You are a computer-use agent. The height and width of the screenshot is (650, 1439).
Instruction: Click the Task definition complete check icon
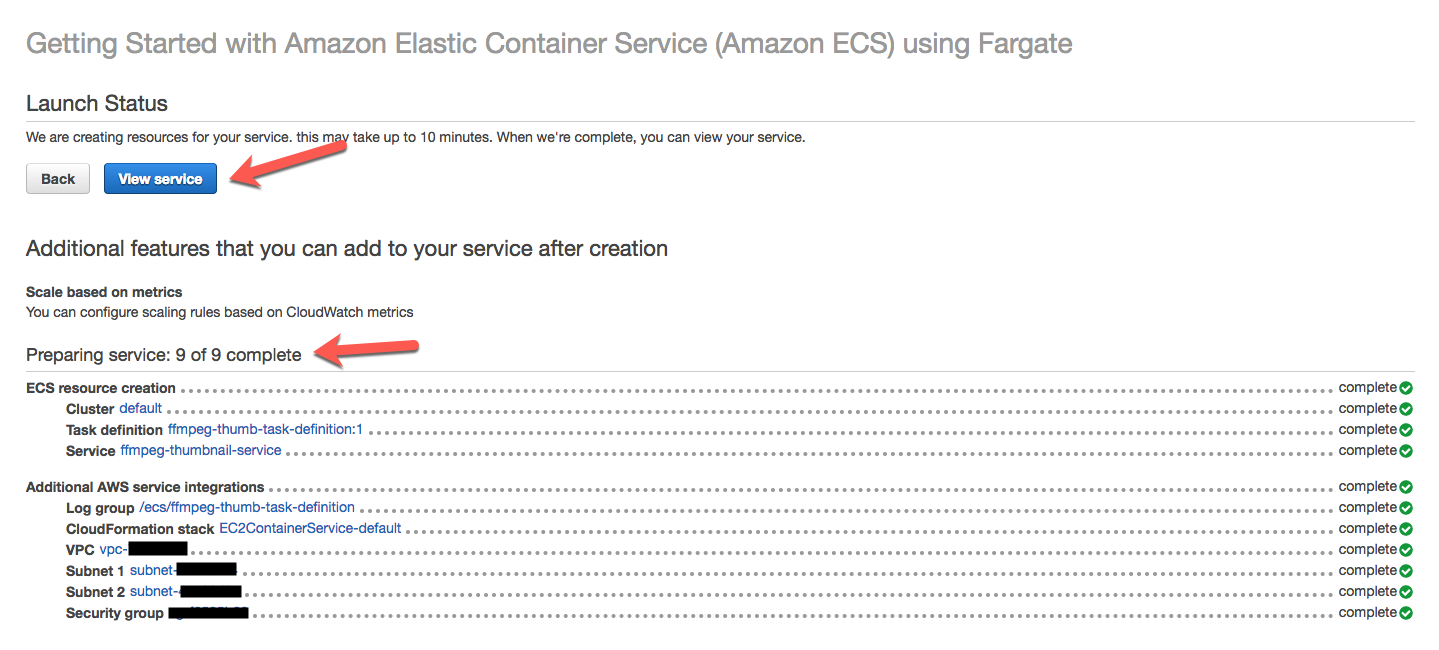click(x=1406, y=430)
